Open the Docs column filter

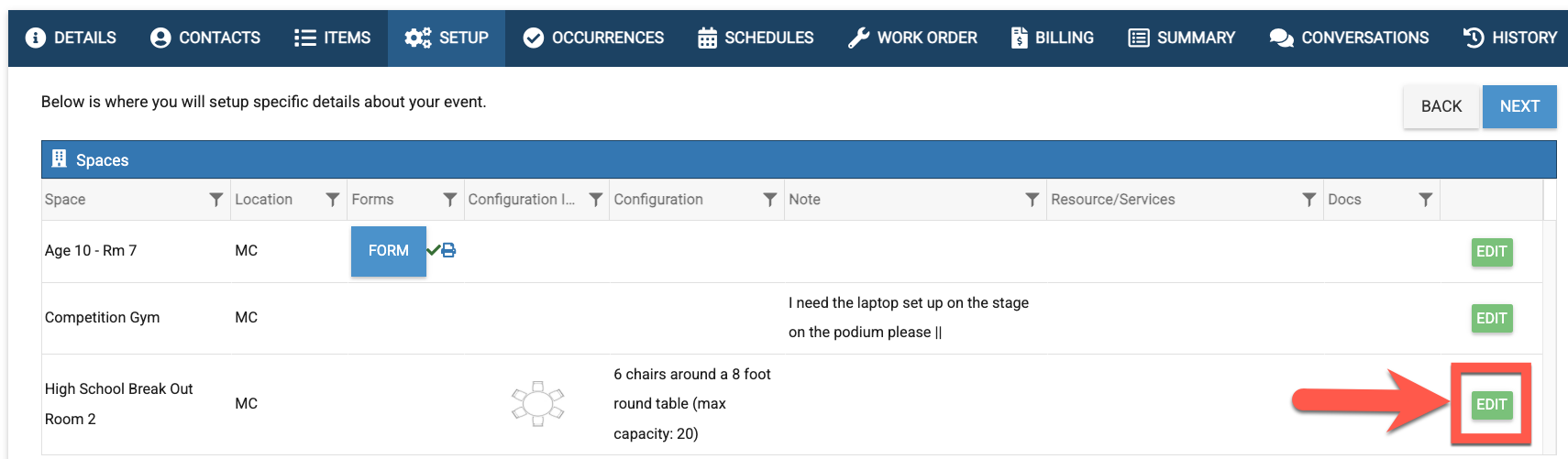coord(1426,200)
